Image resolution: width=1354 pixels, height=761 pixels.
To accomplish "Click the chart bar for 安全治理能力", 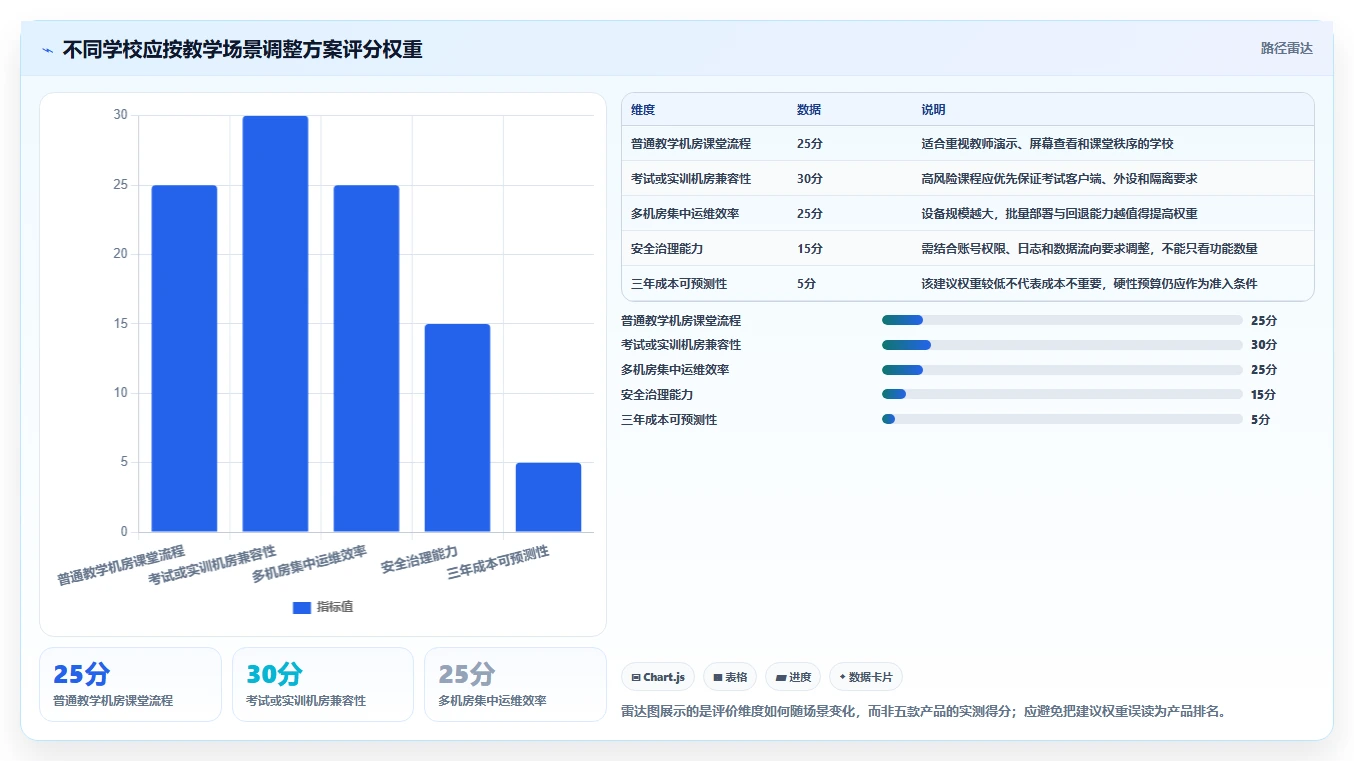I will coord(457,428).
